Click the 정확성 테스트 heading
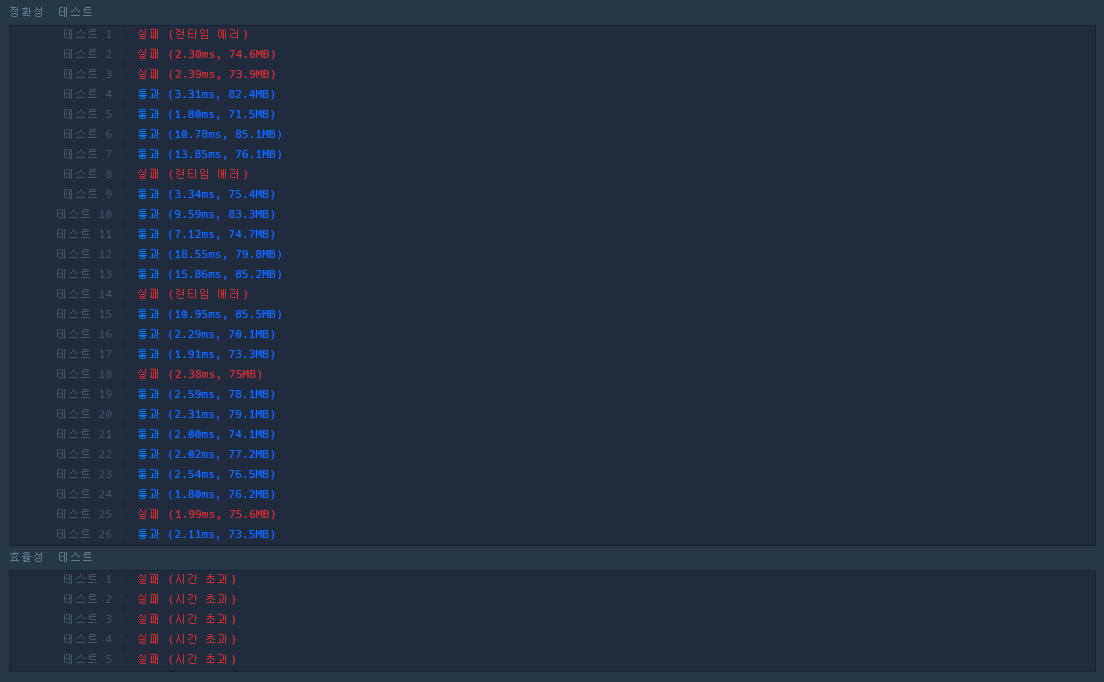 pyautogui.click(x=51, y=12)
